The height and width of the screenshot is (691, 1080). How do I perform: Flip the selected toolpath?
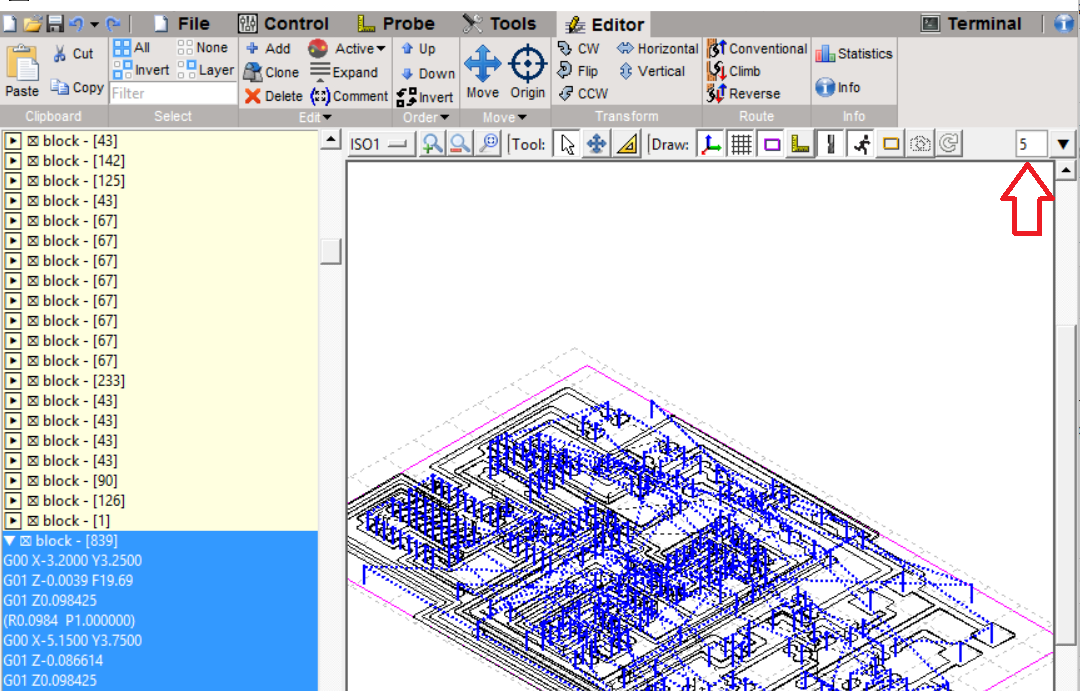577,71
